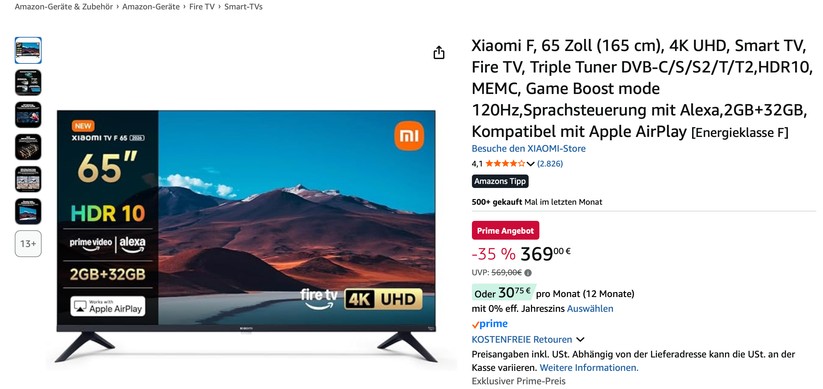Image resolution: width=823 pixels, height=389 pixels.
Task: Select the second product thumbnail
Action: 28,82
